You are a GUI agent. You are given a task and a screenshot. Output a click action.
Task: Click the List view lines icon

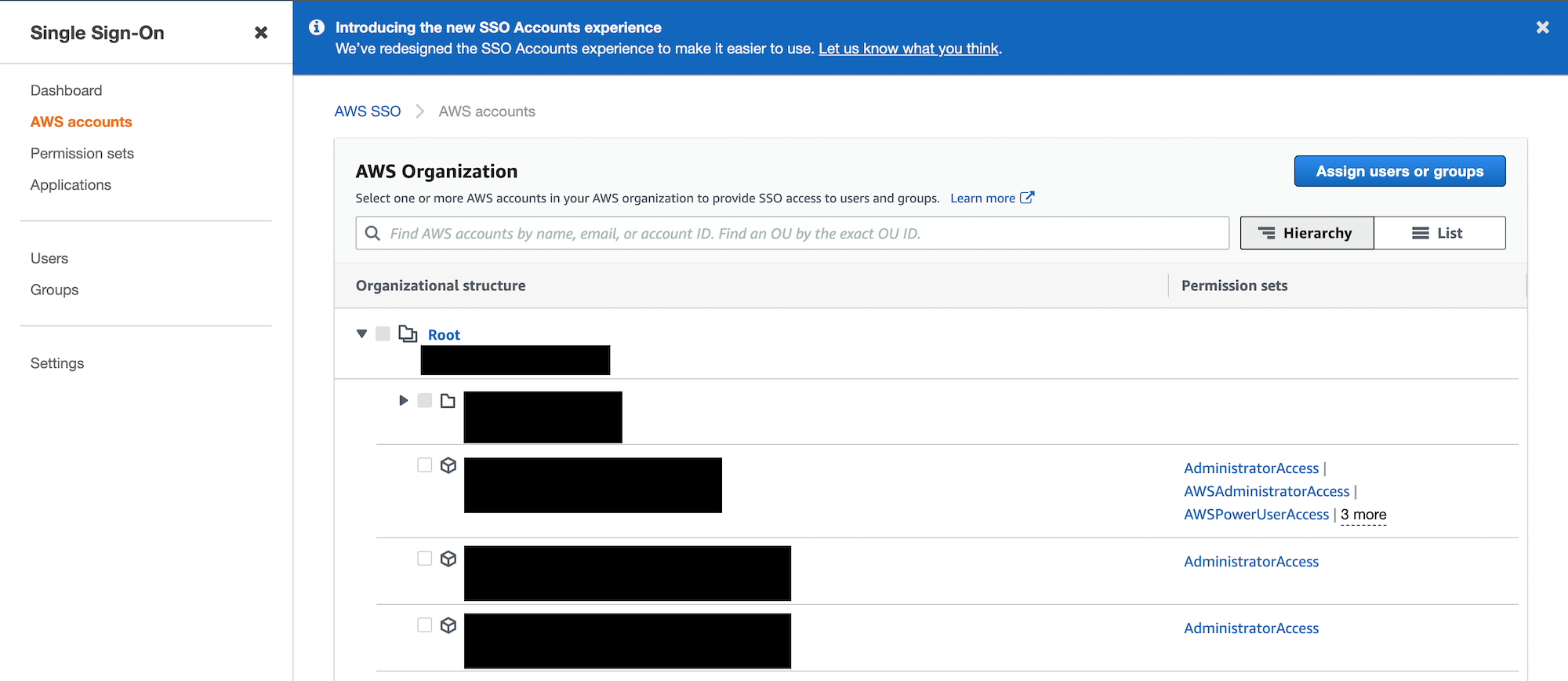[x=1420, y=233]
